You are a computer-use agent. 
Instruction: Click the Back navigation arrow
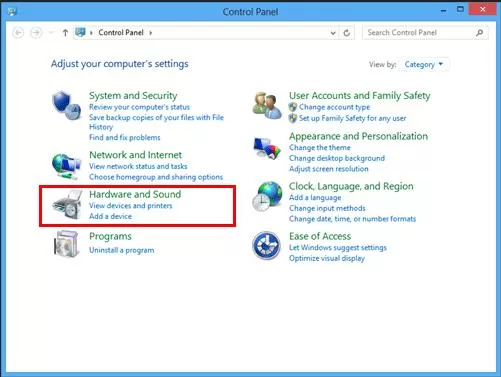point(18,33)
